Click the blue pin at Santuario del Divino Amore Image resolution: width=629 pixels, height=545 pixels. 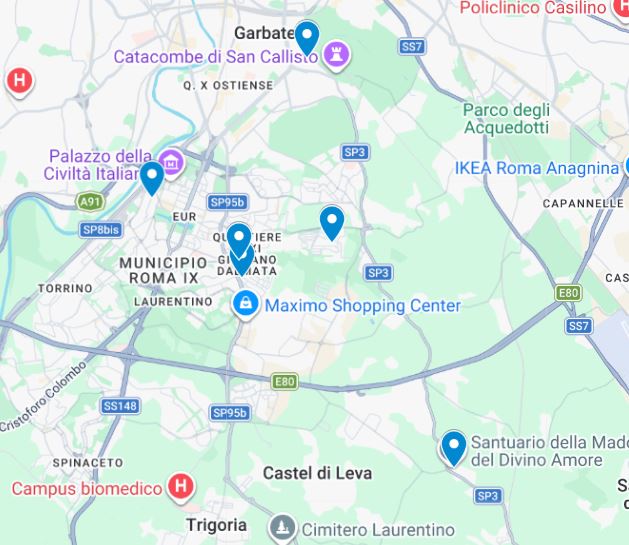(454, 448)
